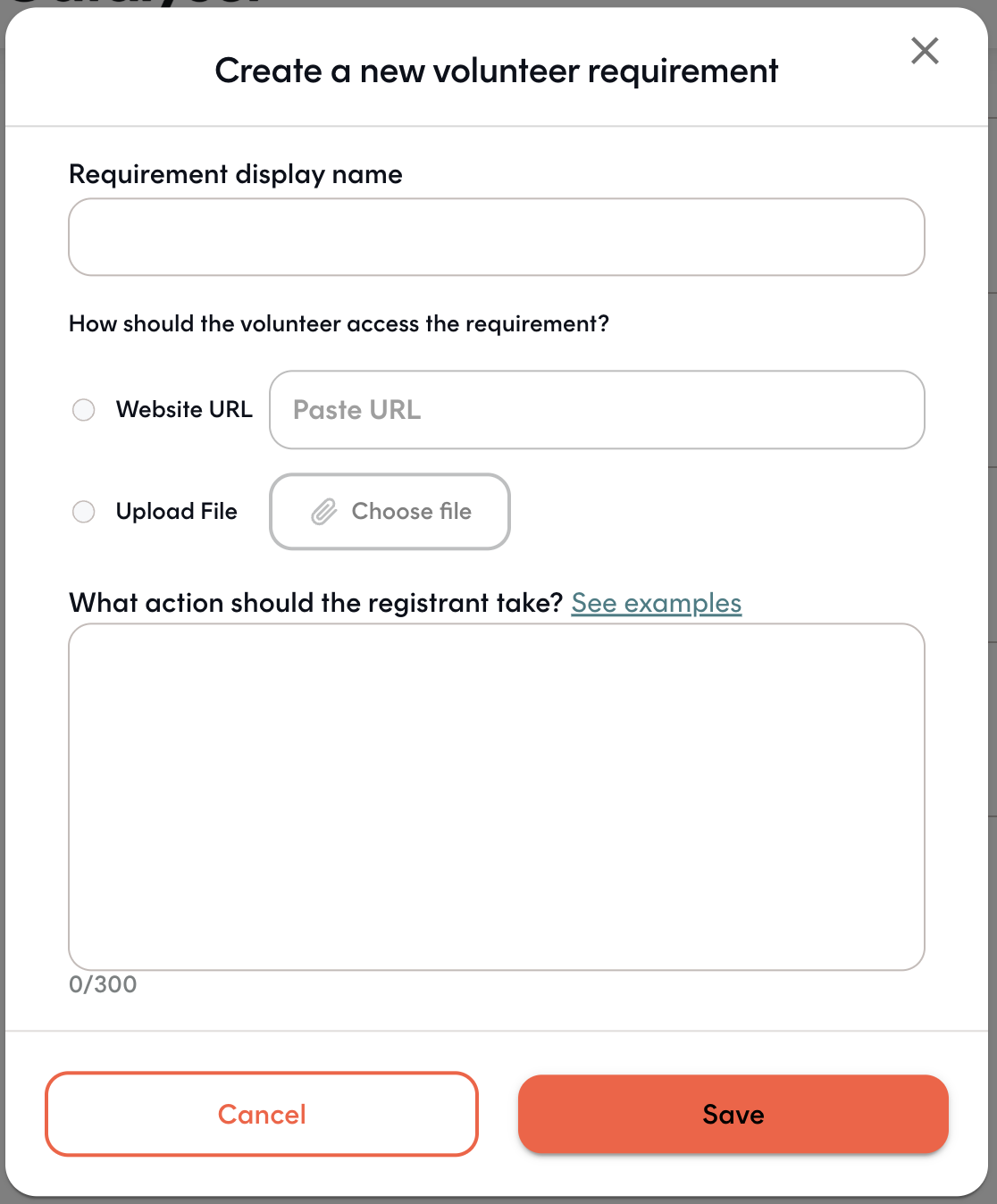Click the "Website URL" label text
The height and width of the screenshot is (1204, 997).
(184, 410)
